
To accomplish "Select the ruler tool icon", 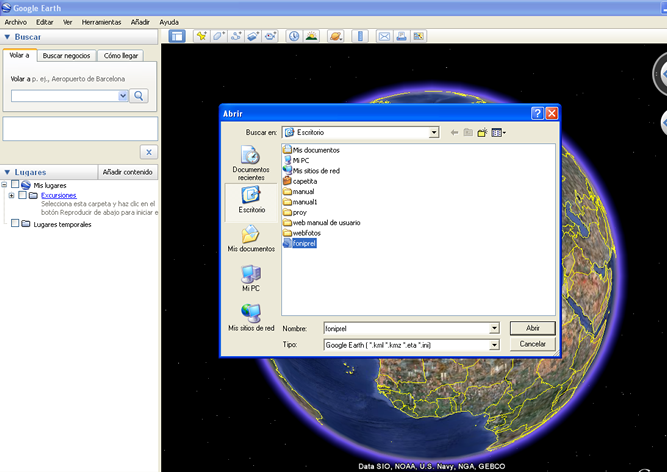I will pos(359,36).
